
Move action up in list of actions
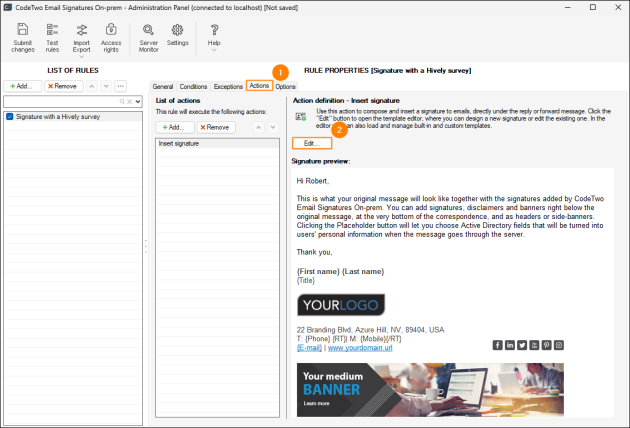tap(258, 127)
